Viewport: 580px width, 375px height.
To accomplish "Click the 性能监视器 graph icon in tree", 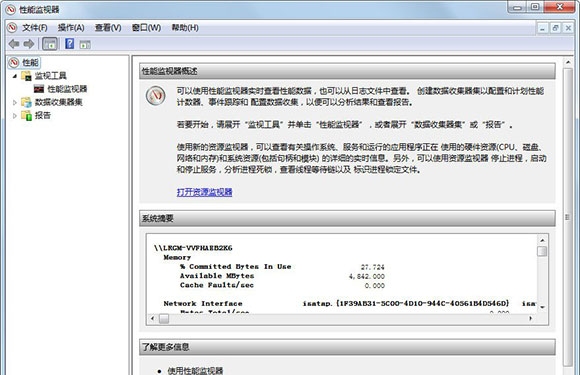I will (x=39, y=89).
